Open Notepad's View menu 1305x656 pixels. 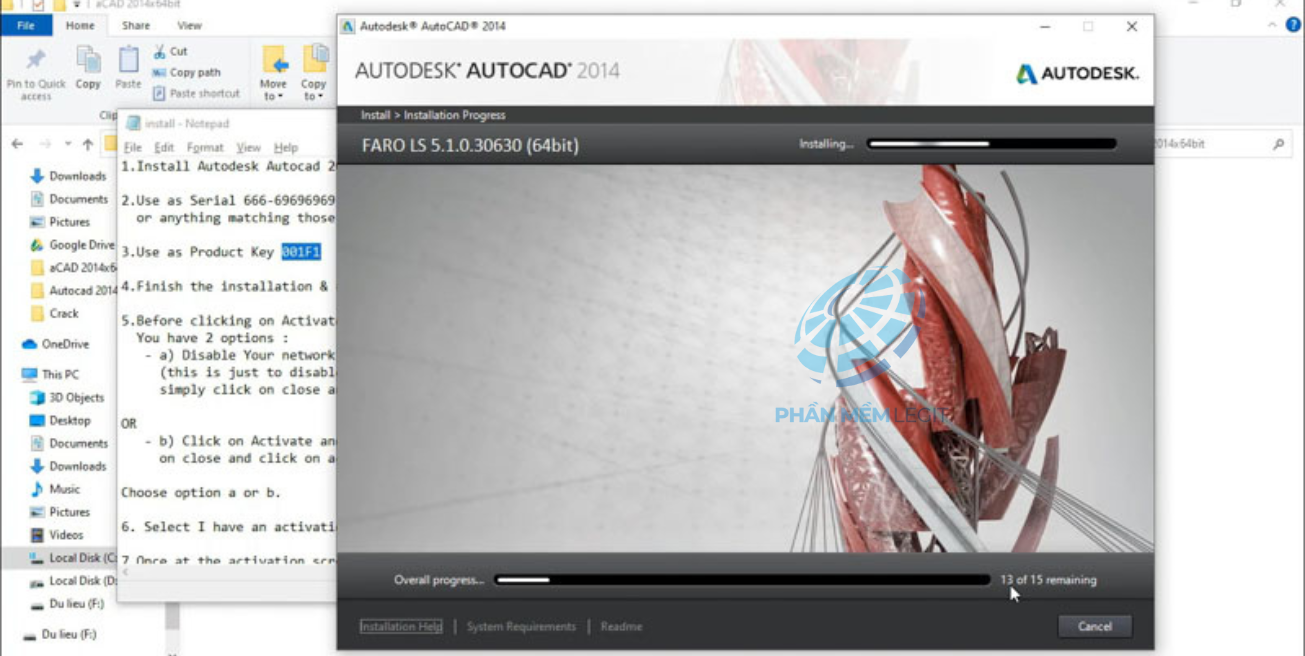(248, 148)
